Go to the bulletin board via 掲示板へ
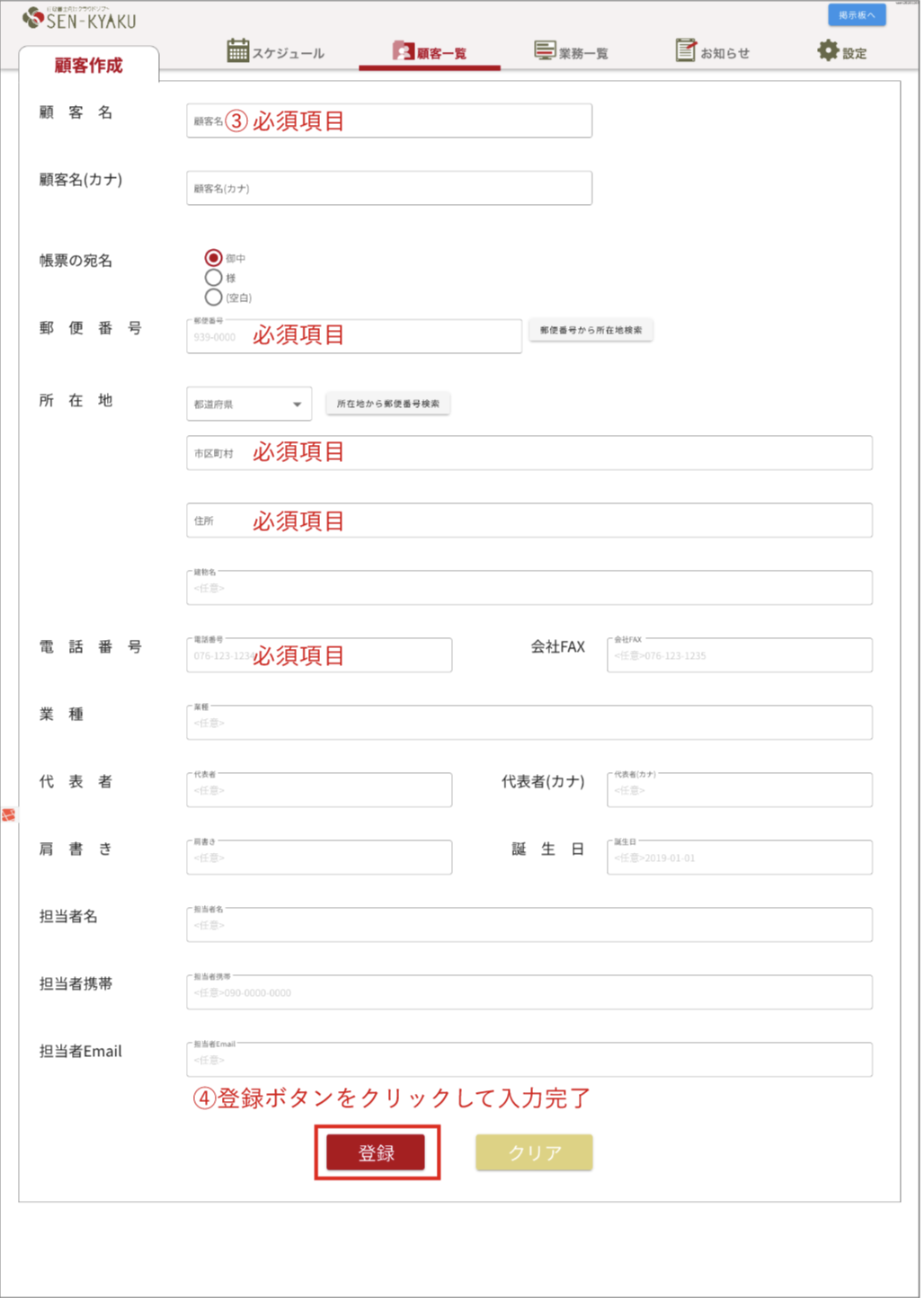 tap(857, 15)
